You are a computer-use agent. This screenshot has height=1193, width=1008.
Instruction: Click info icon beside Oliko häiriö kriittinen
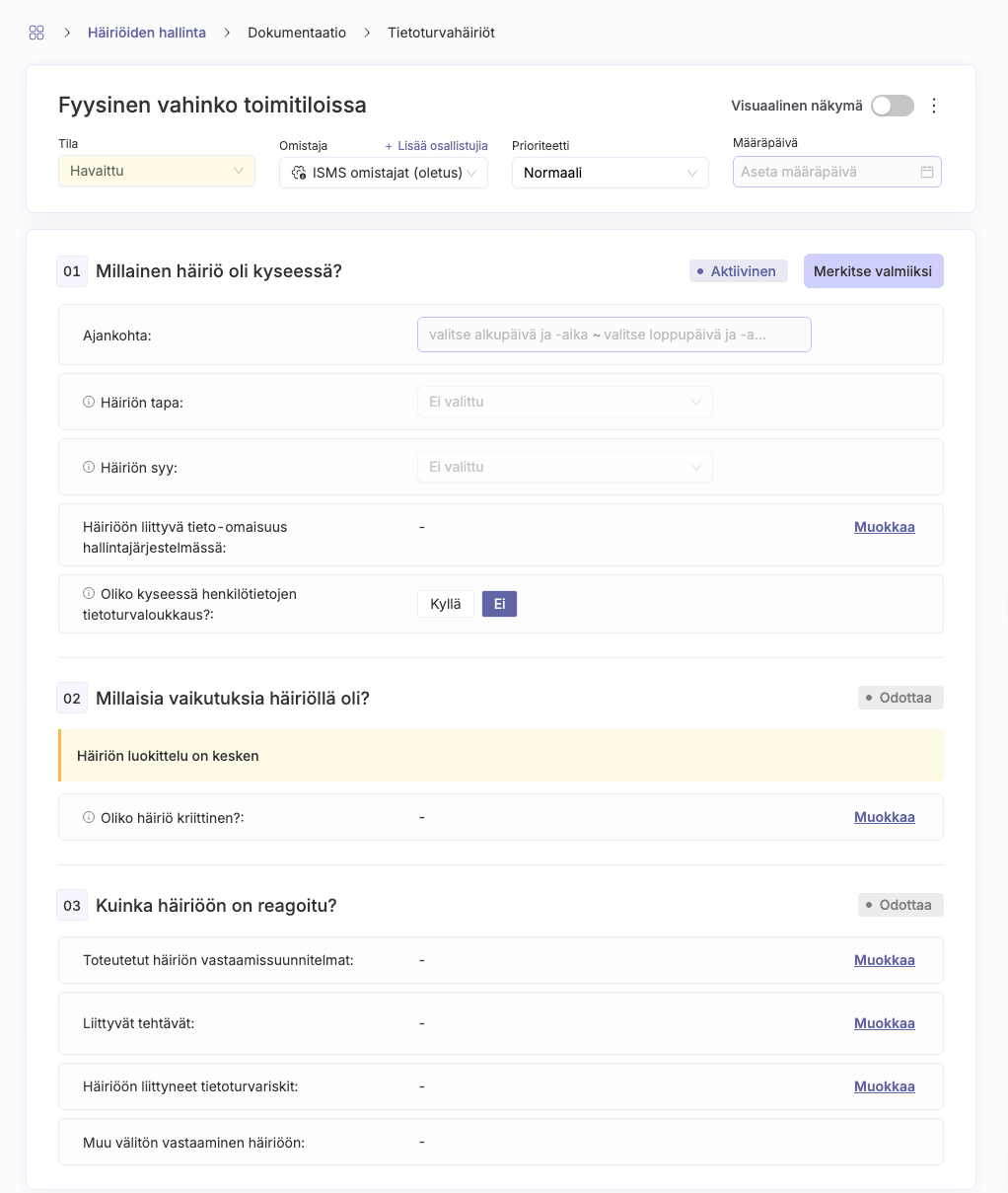[89, 817]
